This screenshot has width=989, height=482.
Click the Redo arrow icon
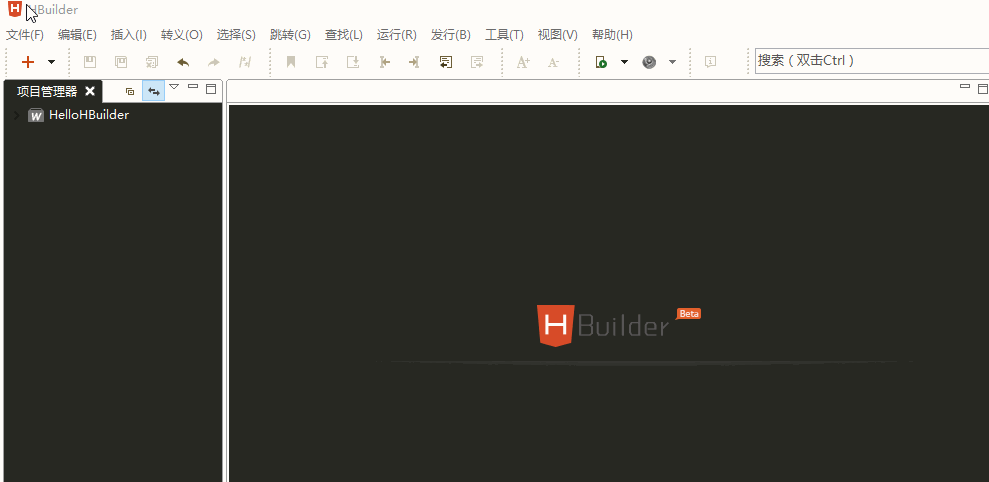coord(214,62)
